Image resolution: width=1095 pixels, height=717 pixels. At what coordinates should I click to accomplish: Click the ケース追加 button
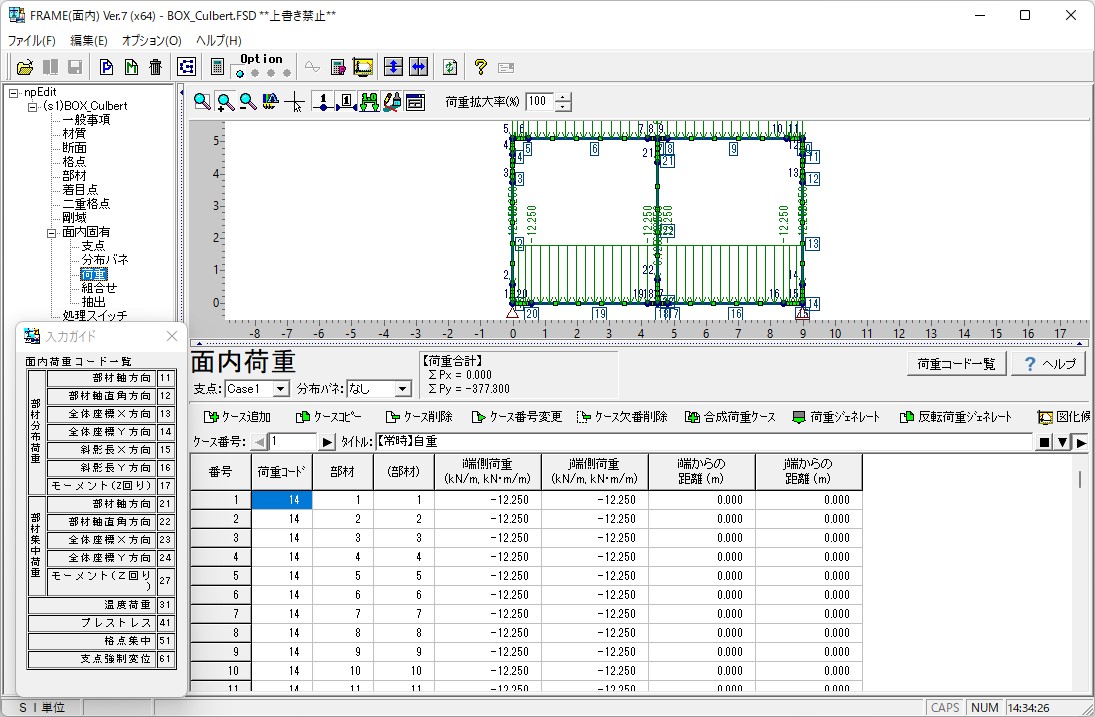[236, 417]
